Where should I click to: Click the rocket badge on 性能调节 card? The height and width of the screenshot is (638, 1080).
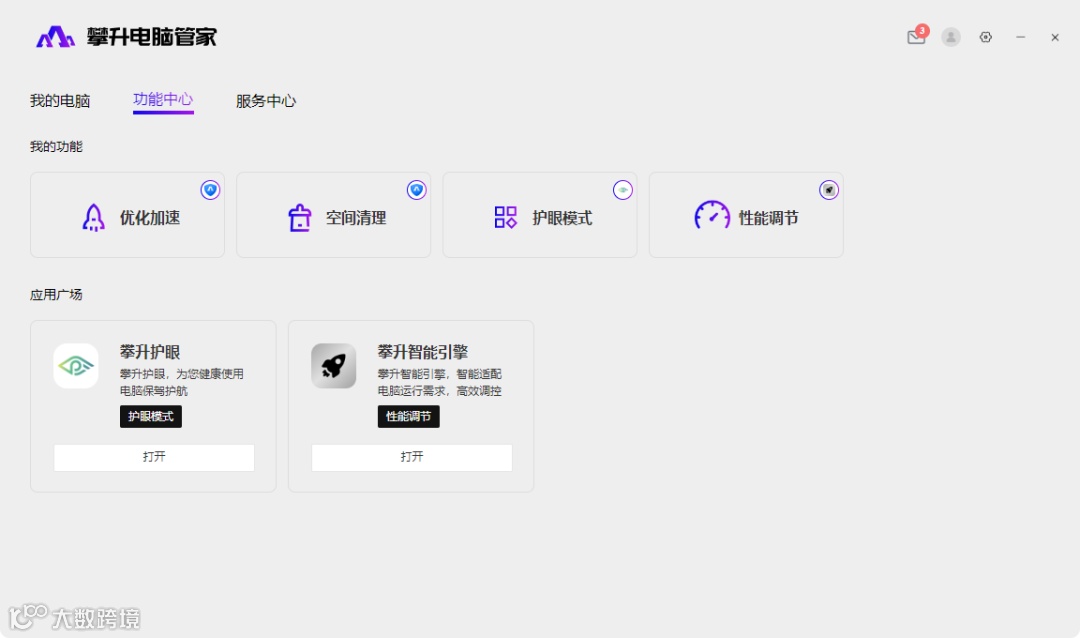point(829,189)
